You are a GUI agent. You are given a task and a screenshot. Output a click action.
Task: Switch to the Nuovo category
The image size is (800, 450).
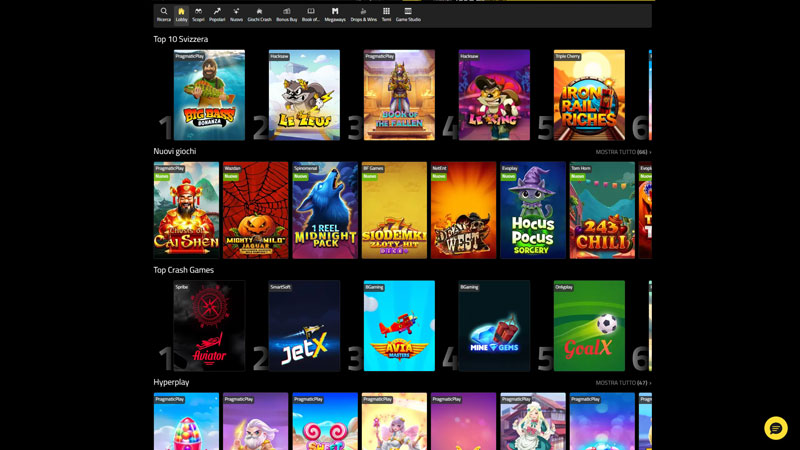[236, 15]
